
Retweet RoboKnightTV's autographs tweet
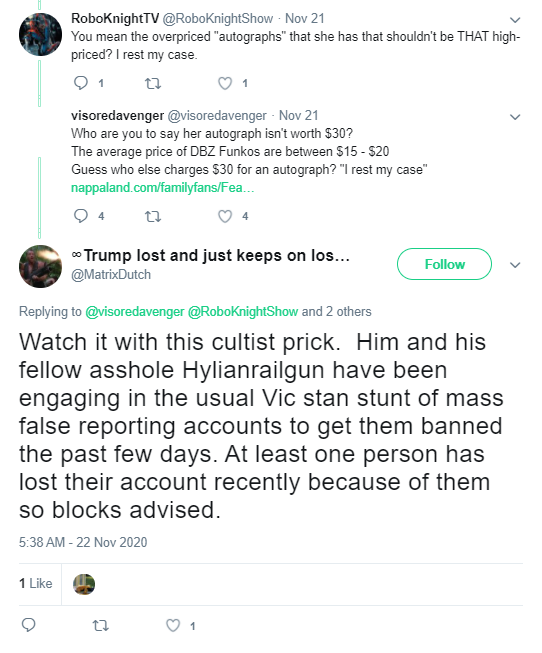click(153, 84)
